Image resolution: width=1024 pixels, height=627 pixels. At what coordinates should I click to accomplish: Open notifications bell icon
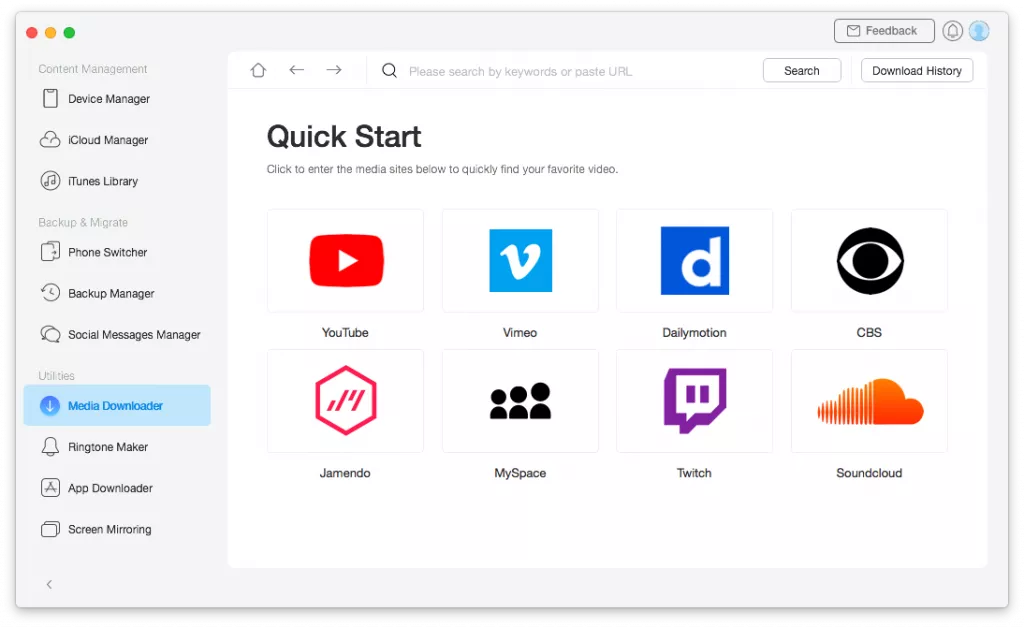952,31
